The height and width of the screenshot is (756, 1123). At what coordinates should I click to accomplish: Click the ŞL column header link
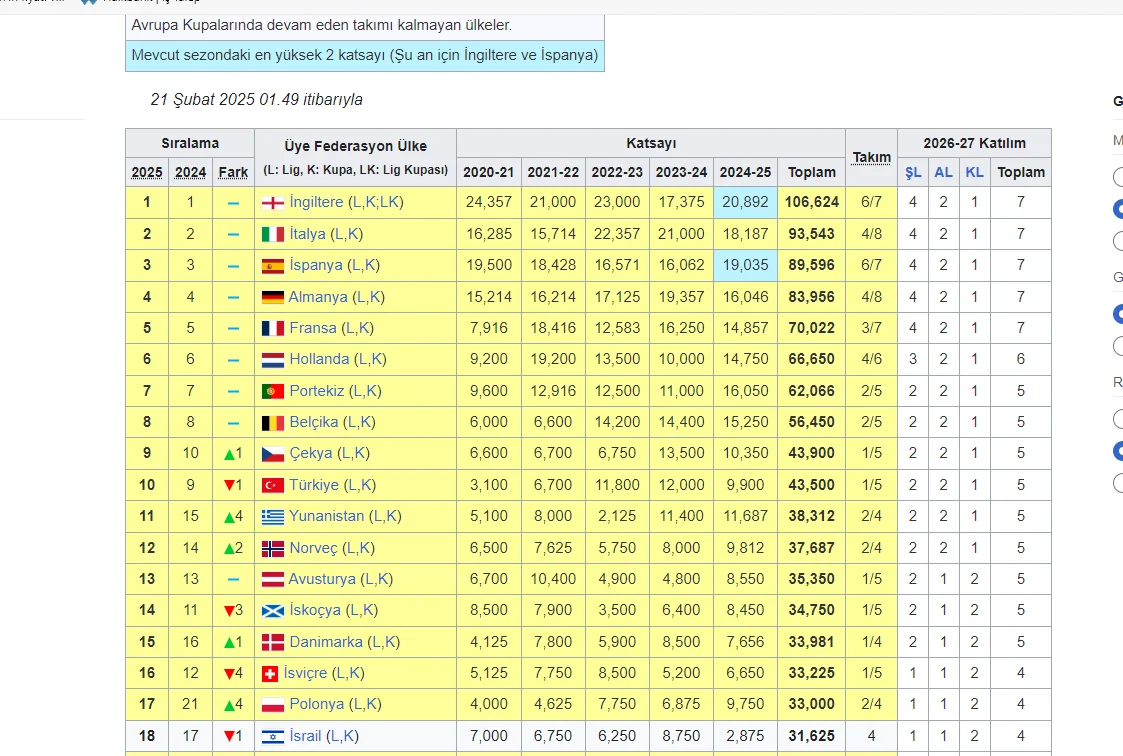click(x=912, y=172)
